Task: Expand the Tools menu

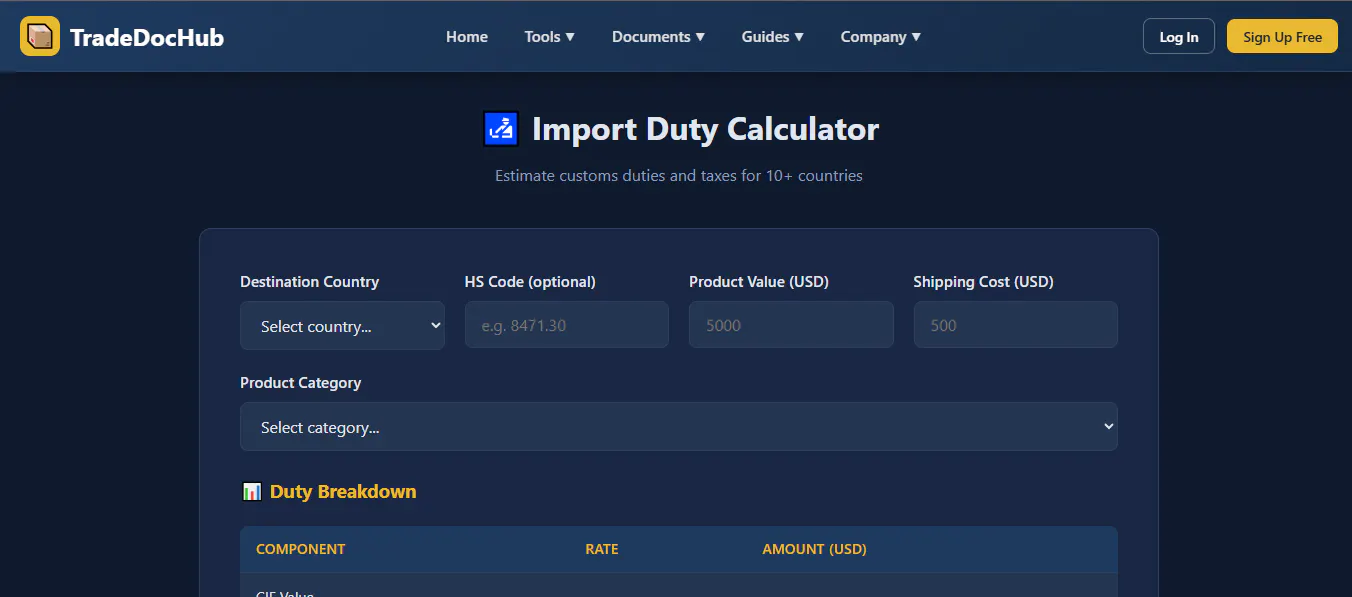Action: (549, 37)
